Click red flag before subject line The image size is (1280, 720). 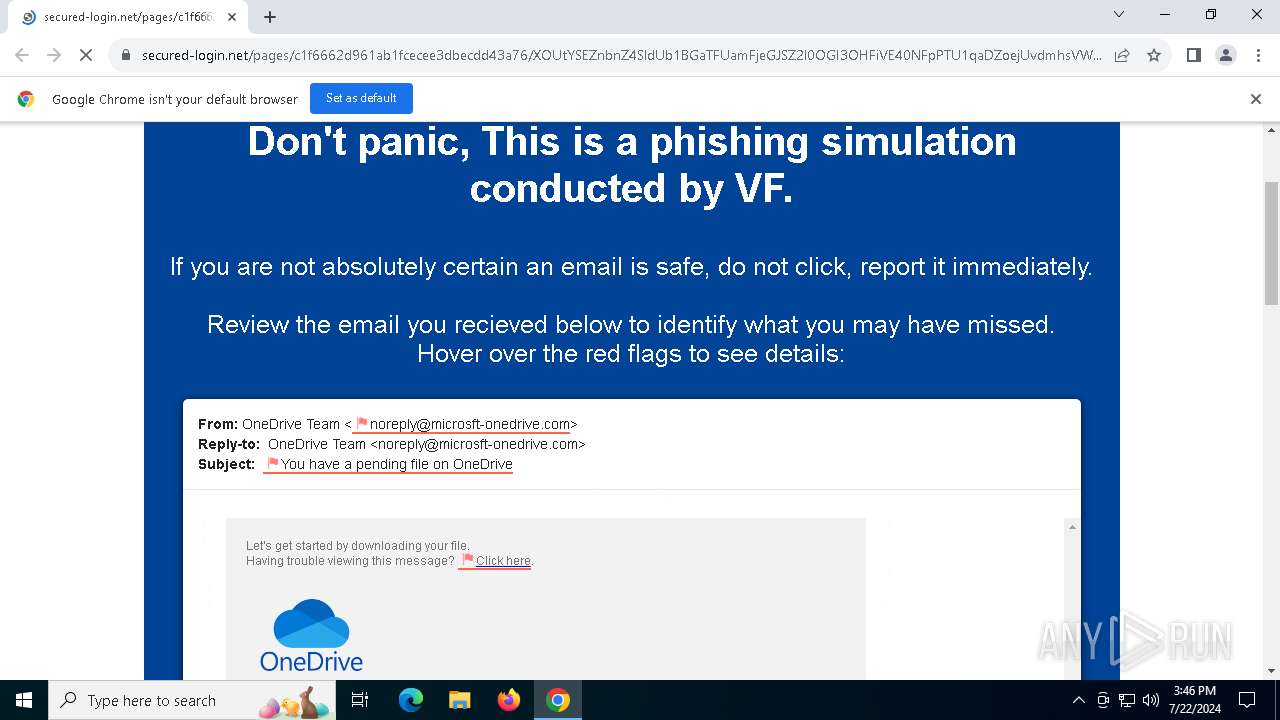pyautogui.click(x=273, y=464)
